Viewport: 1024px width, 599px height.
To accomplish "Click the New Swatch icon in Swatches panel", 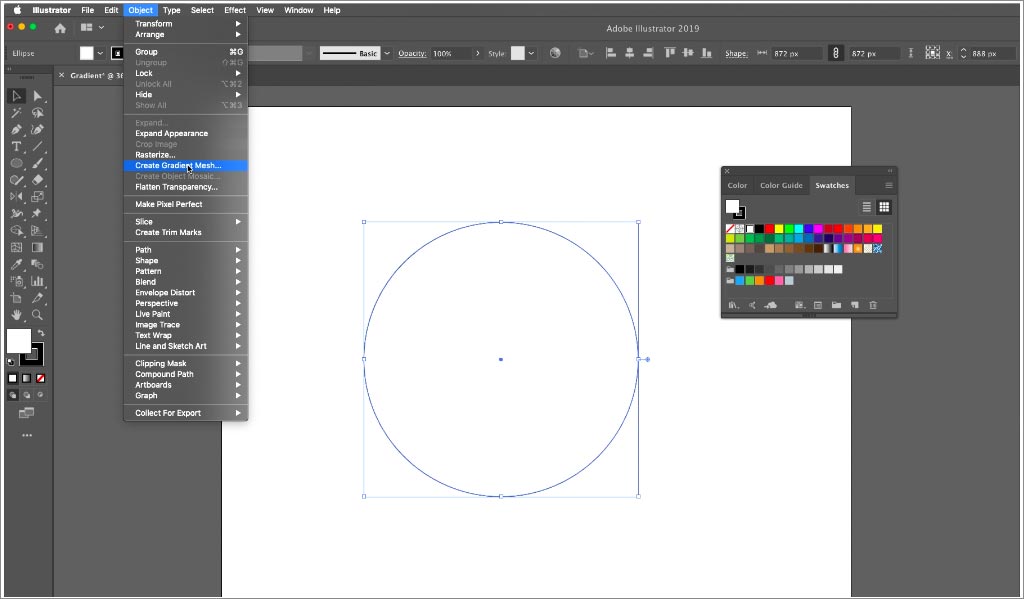I will [x=853, y=304].
